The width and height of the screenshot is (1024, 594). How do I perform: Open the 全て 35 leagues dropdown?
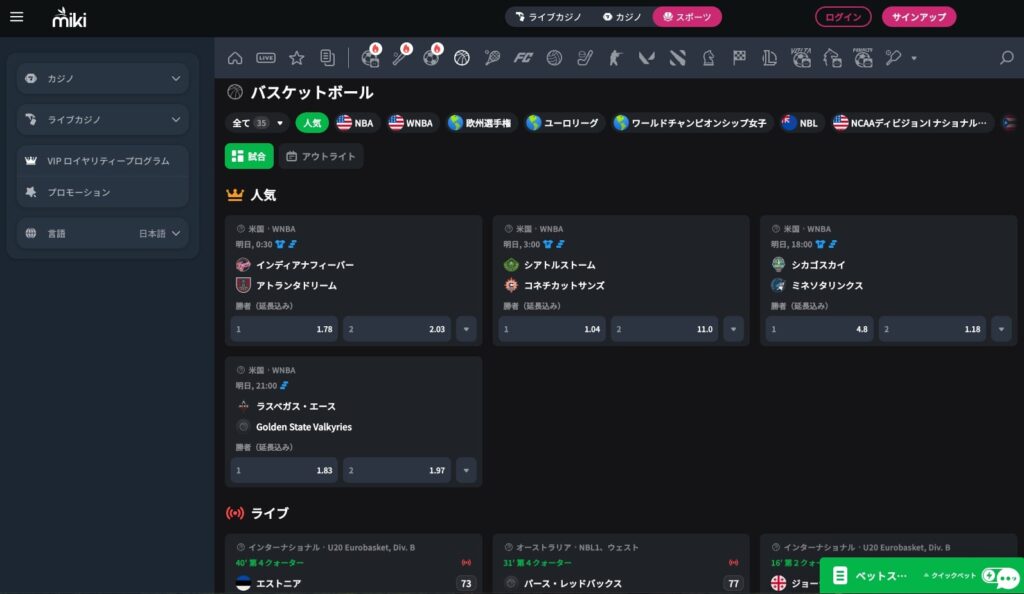point(258,123)
